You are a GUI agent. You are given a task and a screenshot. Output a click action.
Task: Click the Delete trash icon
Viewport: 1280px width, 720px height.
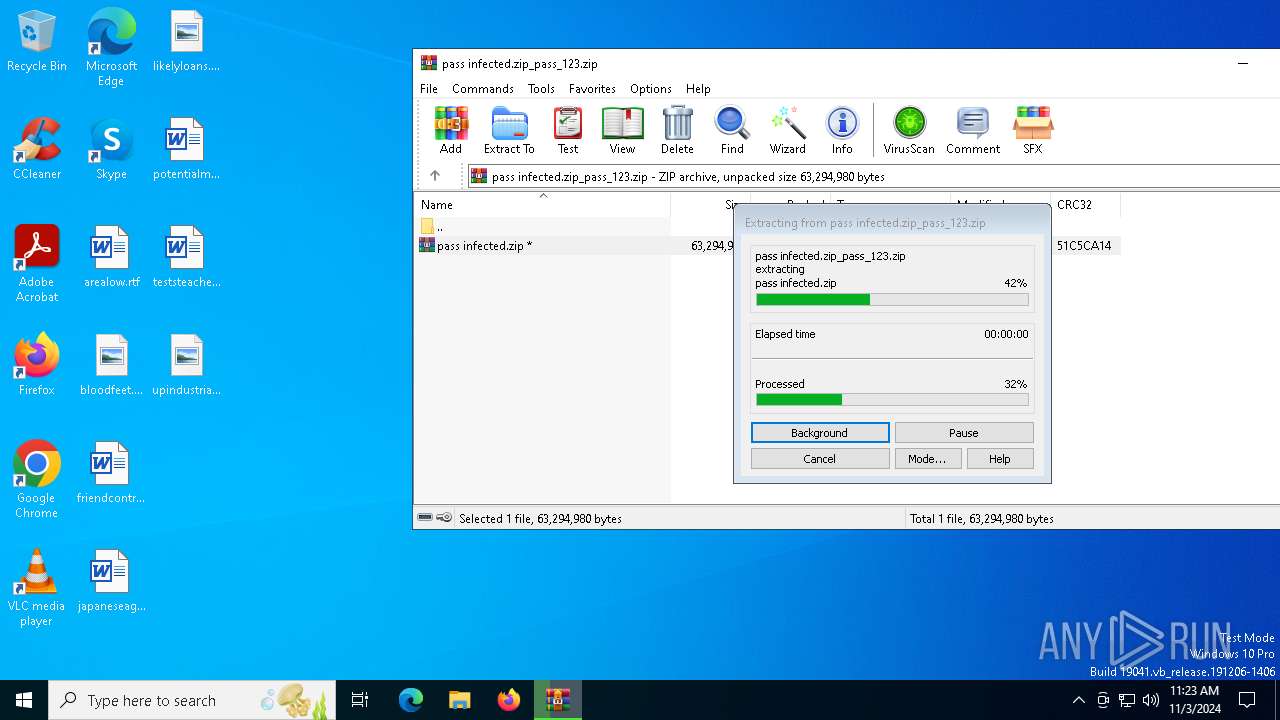677,131
